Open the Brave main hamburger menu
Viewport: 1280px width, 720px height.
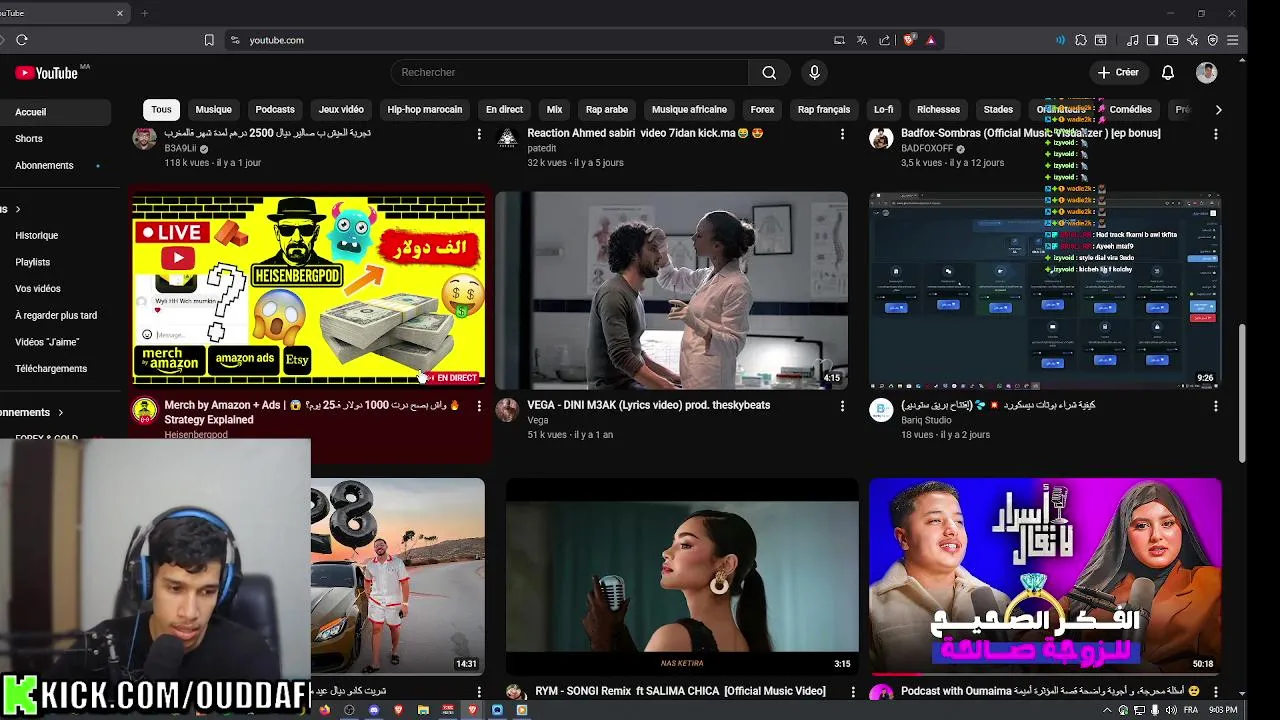[x=1233, y=40]
